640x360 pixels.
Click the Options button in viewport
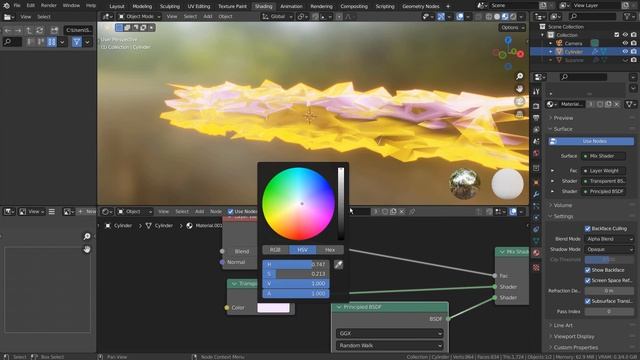(x=511, y=27)
